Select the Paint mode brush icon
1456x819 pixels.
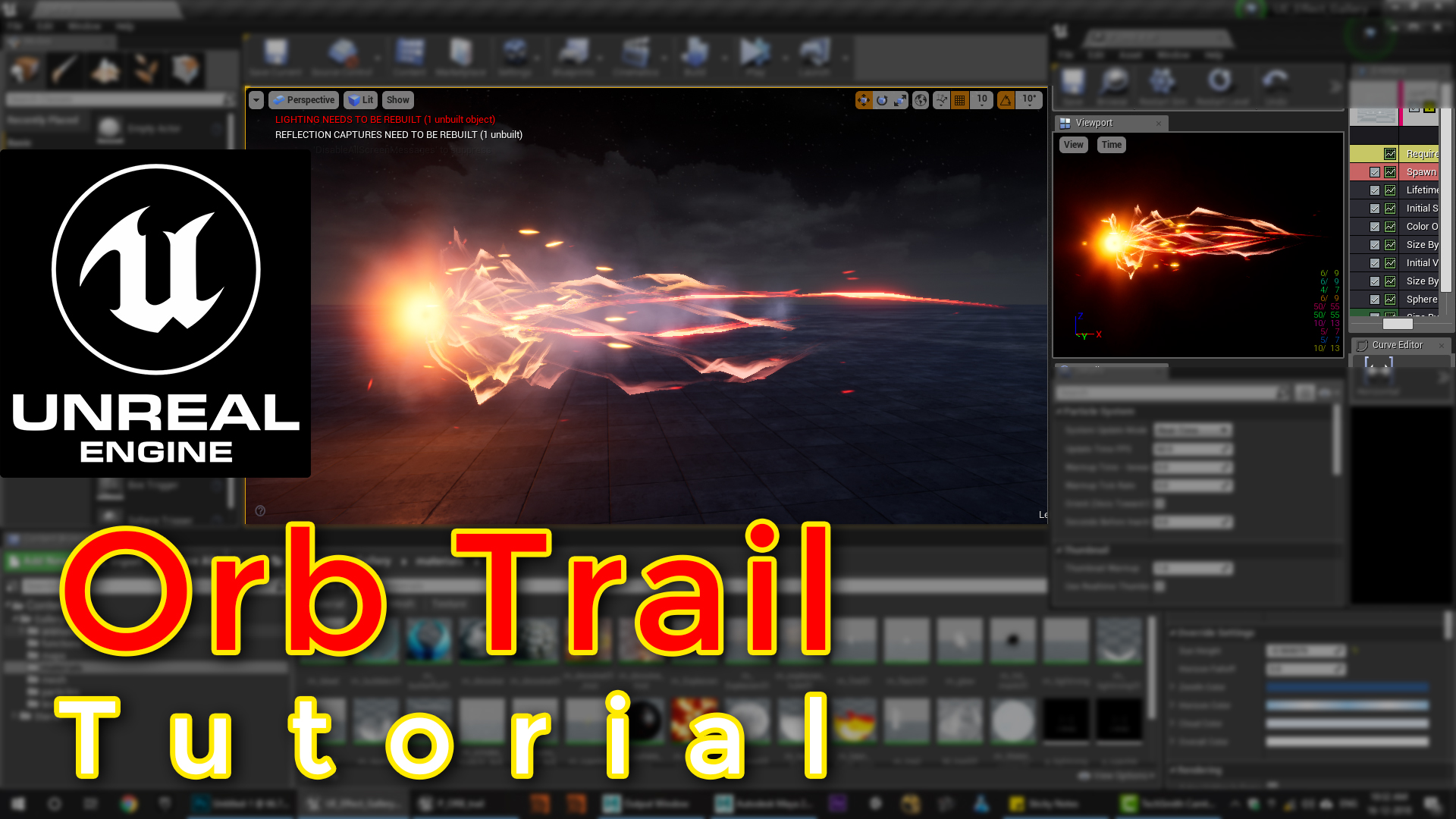pyautogui.click(x=64, y=71)
